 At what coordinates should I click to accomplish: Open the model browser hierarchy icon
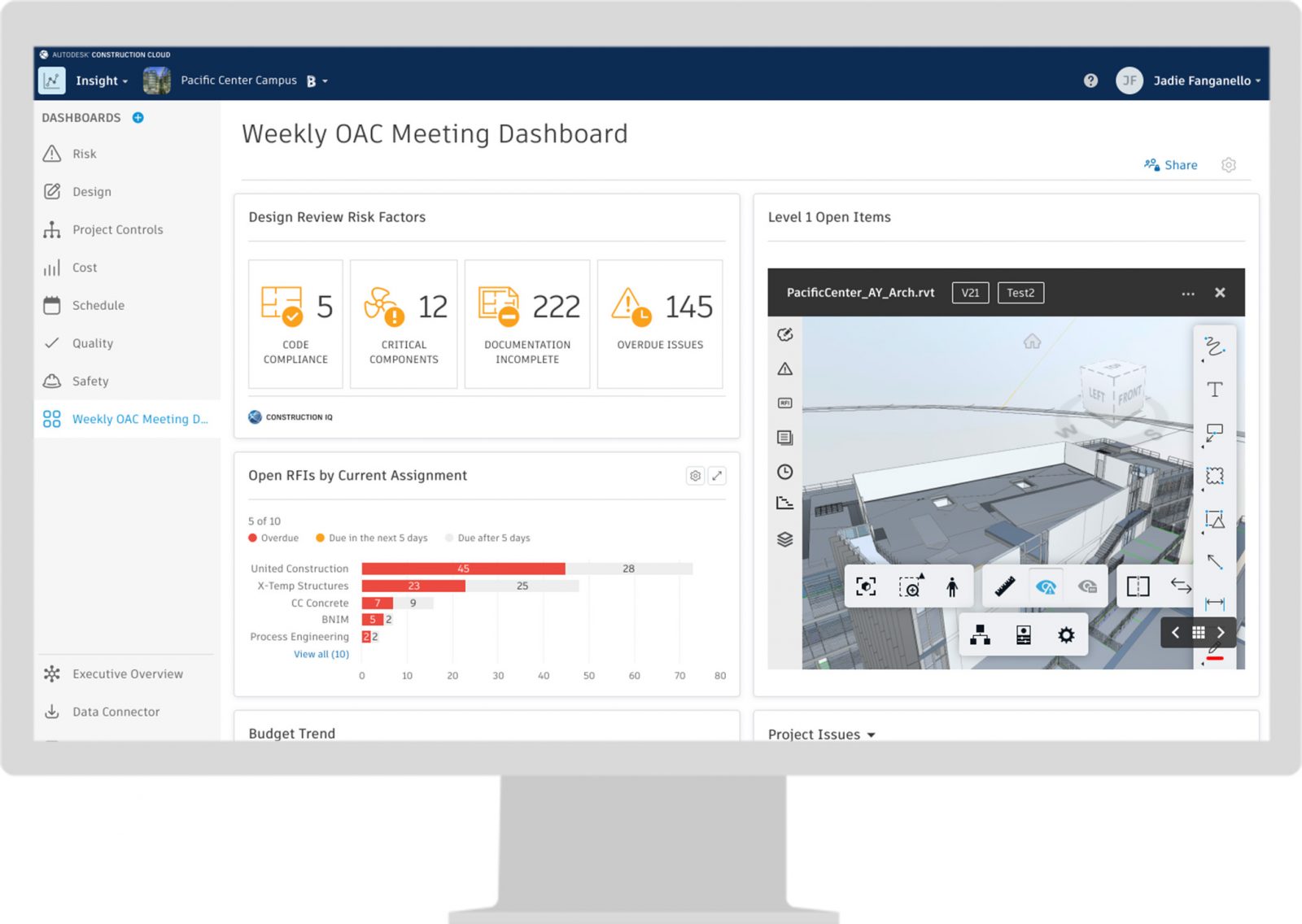[x=981, y=635]
